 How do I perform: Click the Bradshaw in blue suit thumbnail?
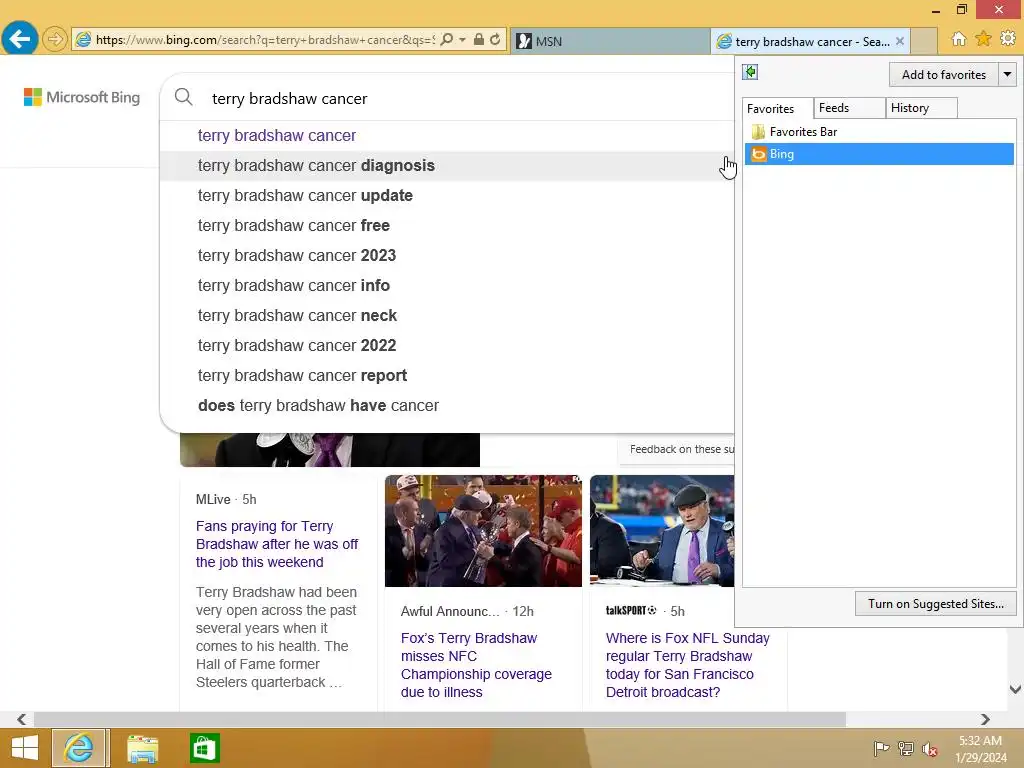point(662,531)
